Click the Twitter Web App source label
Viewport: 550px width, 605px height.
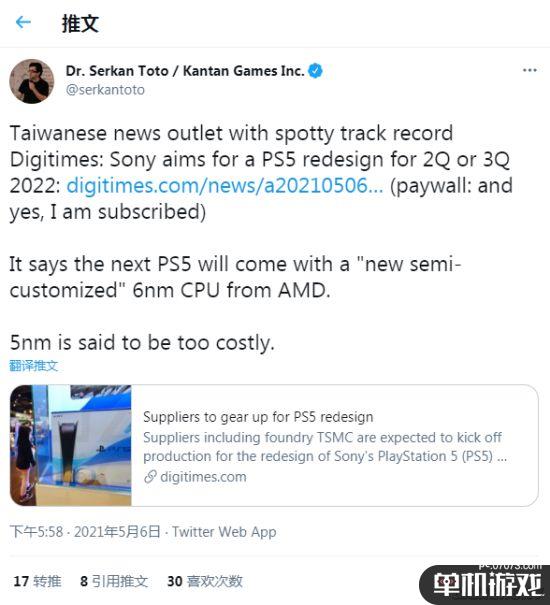(x=224, y=532)
